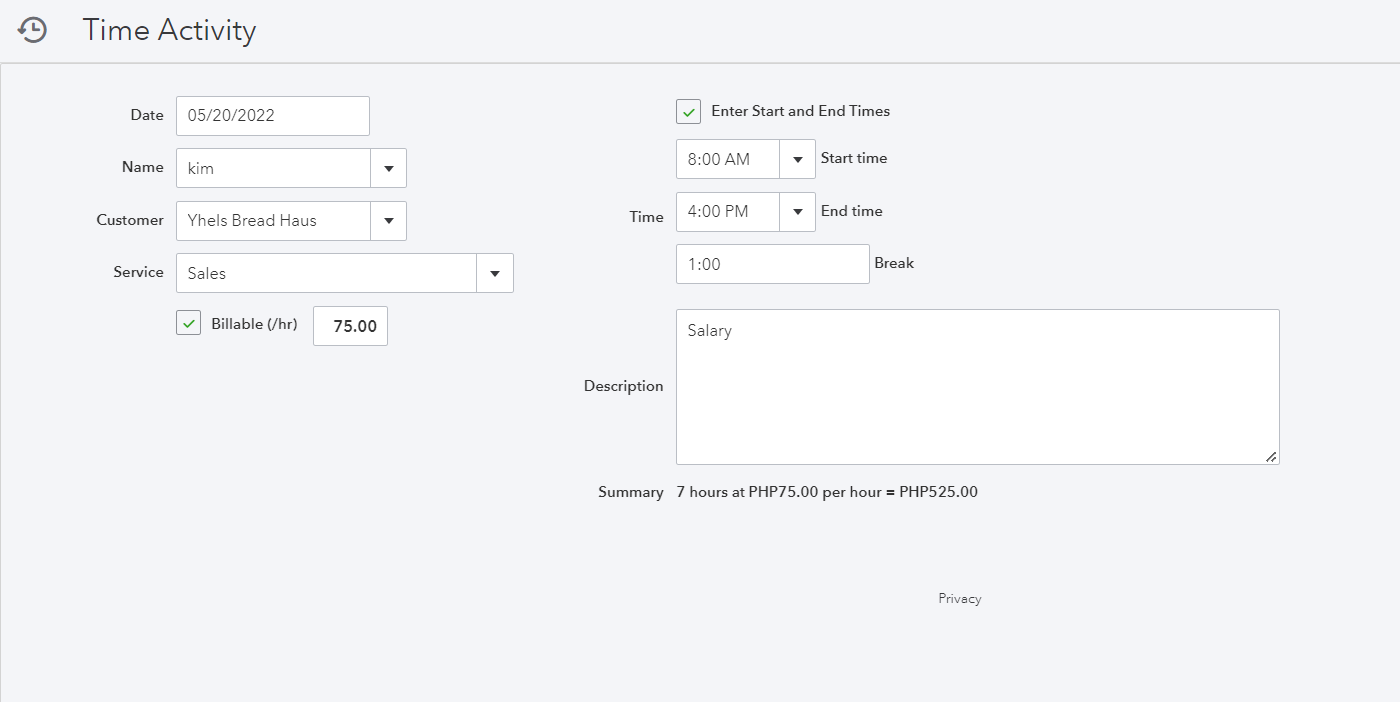Click the Customer field Yhels Bread Haus
Viewport: 1400px width, 702px height.
click(273, 221)
